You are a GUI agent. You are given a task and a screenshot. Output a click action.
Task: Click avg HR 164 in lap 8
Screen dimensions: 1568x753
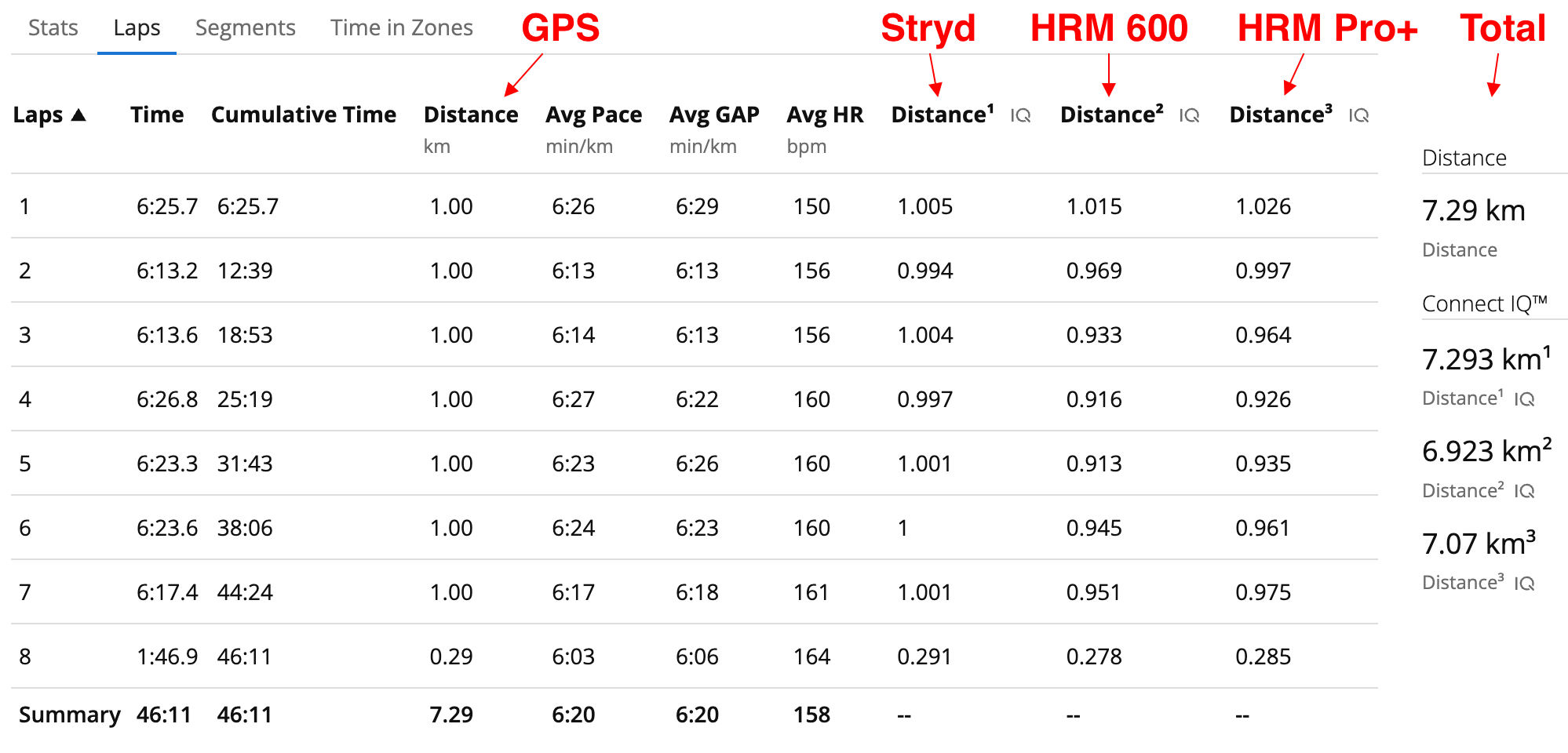click(x=811, y=657)
